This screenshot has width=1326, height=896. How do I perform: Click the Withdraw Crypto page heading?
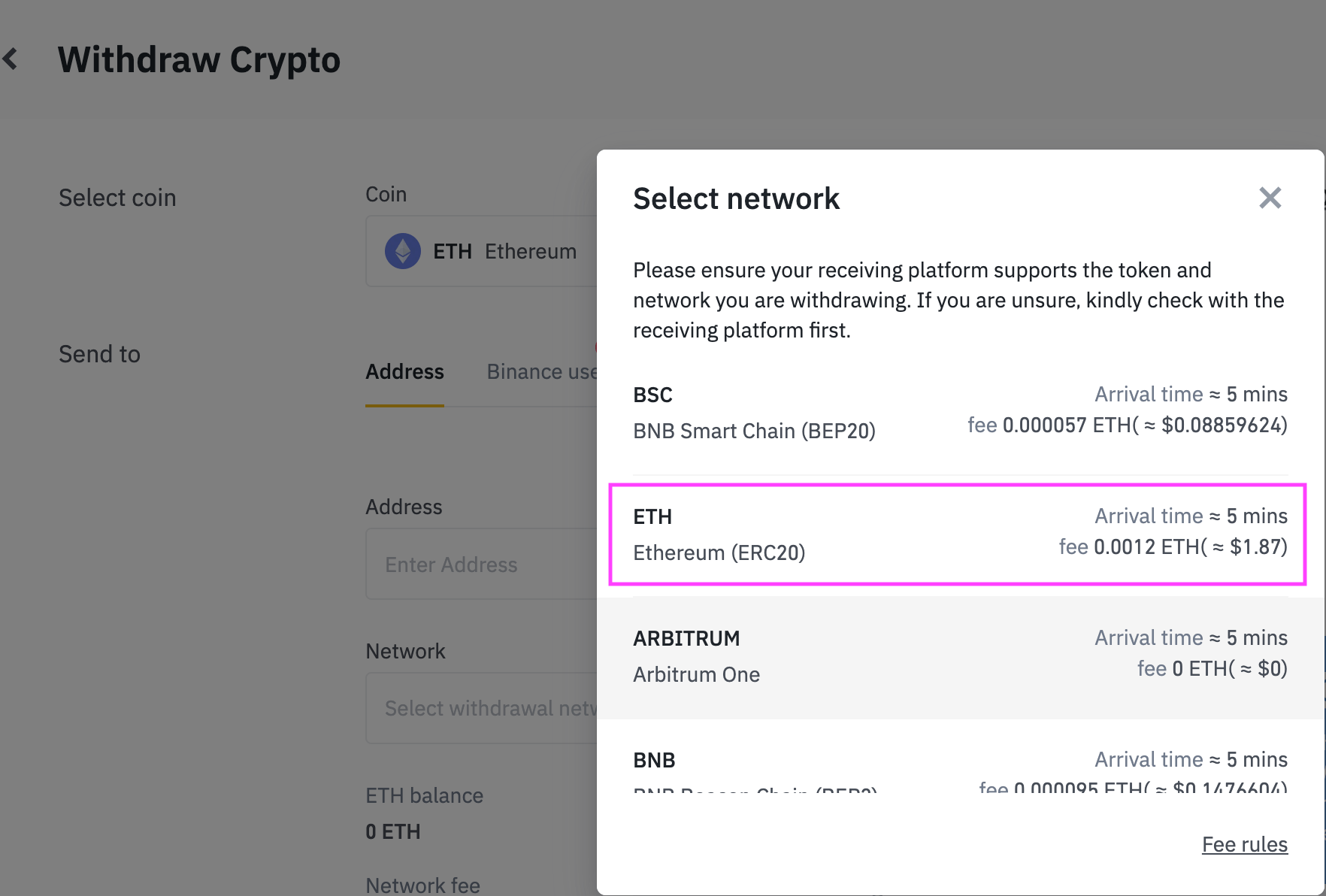point(199,60)
